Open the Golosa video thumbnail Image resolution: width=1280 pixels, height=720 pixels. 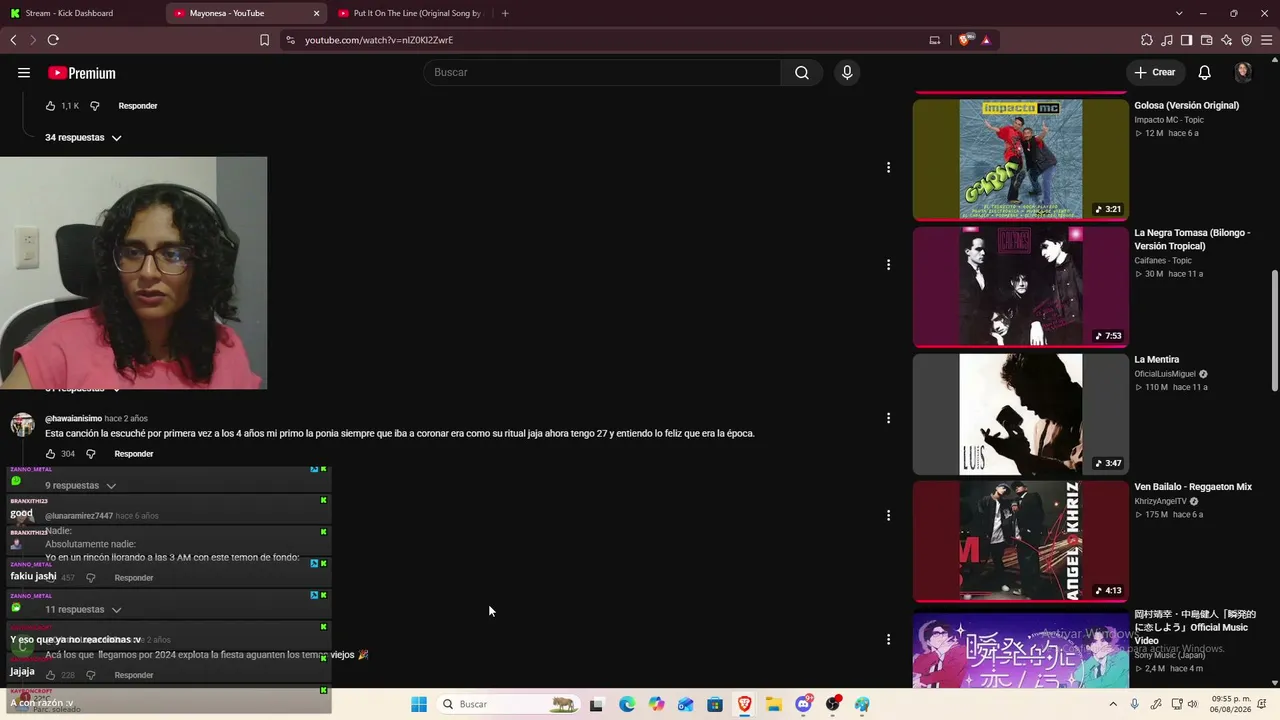click(x=1020, y=159)
